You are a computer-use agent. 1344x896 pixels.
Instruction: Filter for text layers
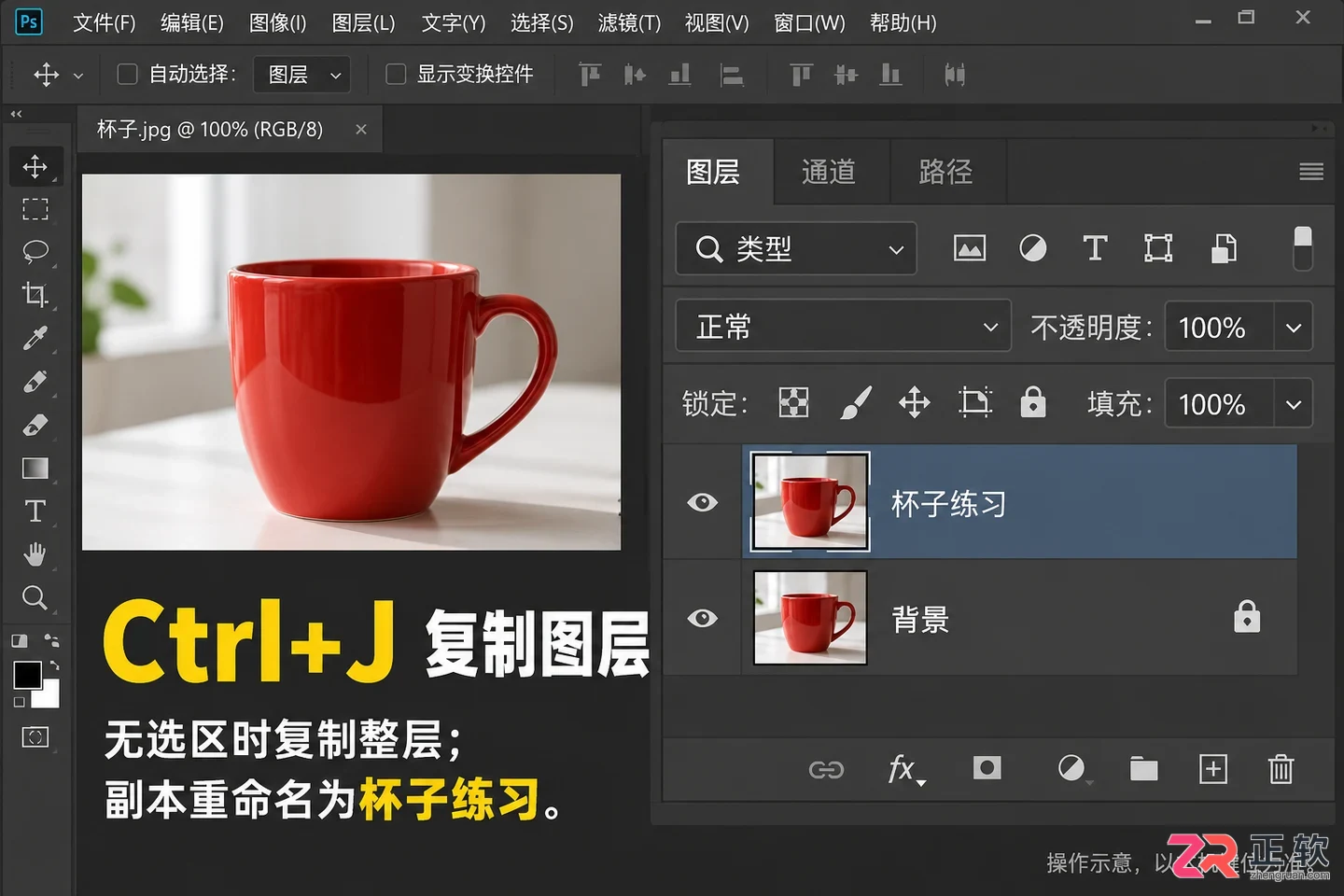click(x=1095, y=248)
